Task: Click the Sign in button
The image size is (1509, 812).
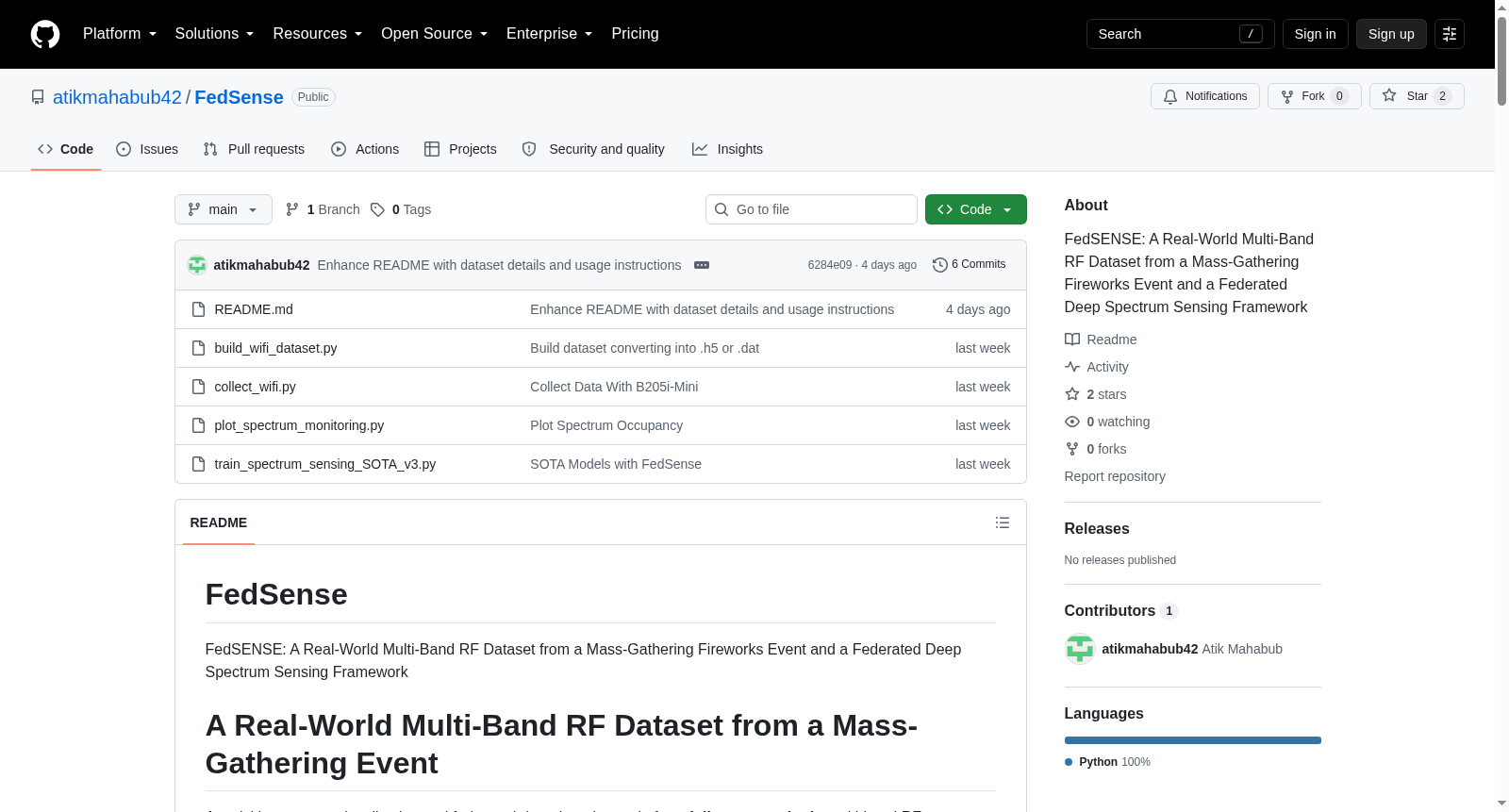Action: coord(1315,34)
